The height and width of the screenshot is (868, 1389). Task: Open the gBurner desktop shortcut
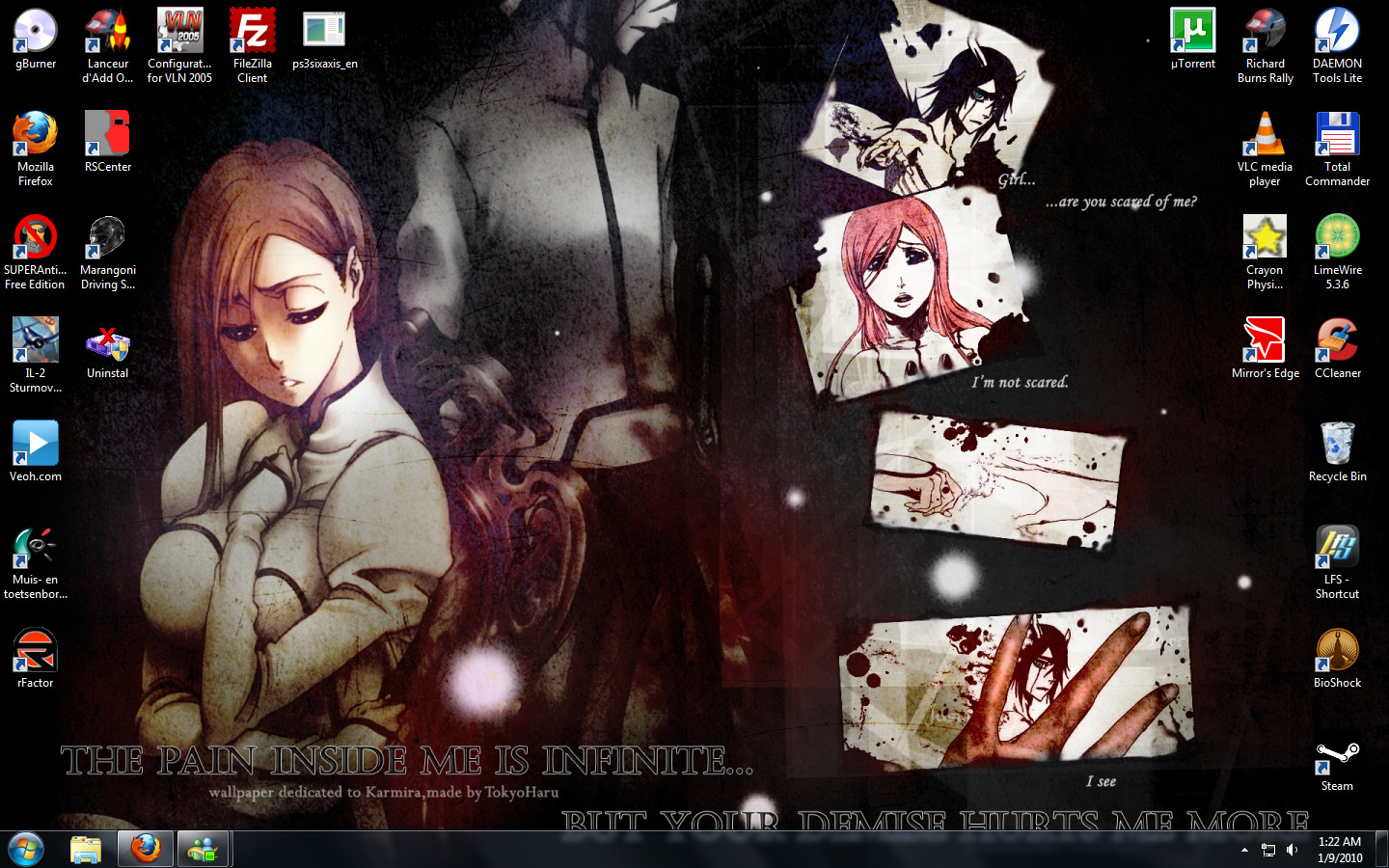36,41
